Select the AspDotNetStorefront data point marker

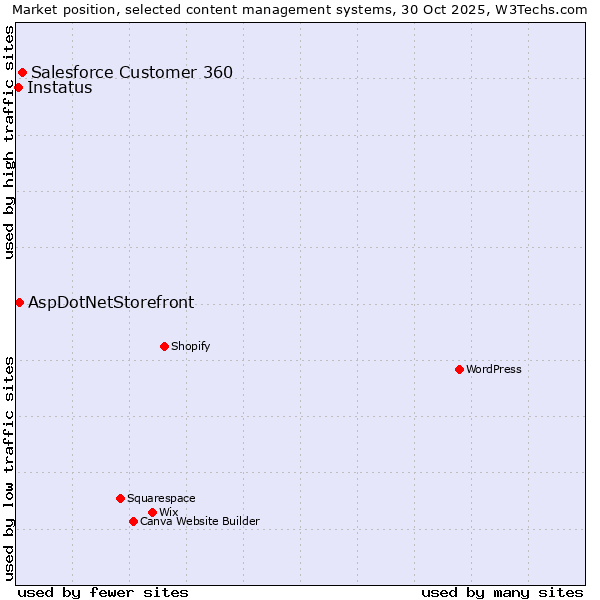point(19,302)
